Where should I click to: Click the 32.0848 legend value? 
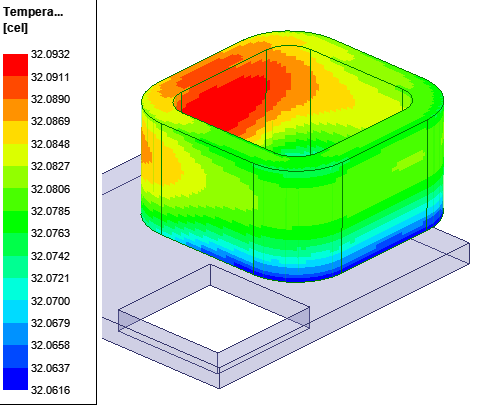[x=50, y=144]
